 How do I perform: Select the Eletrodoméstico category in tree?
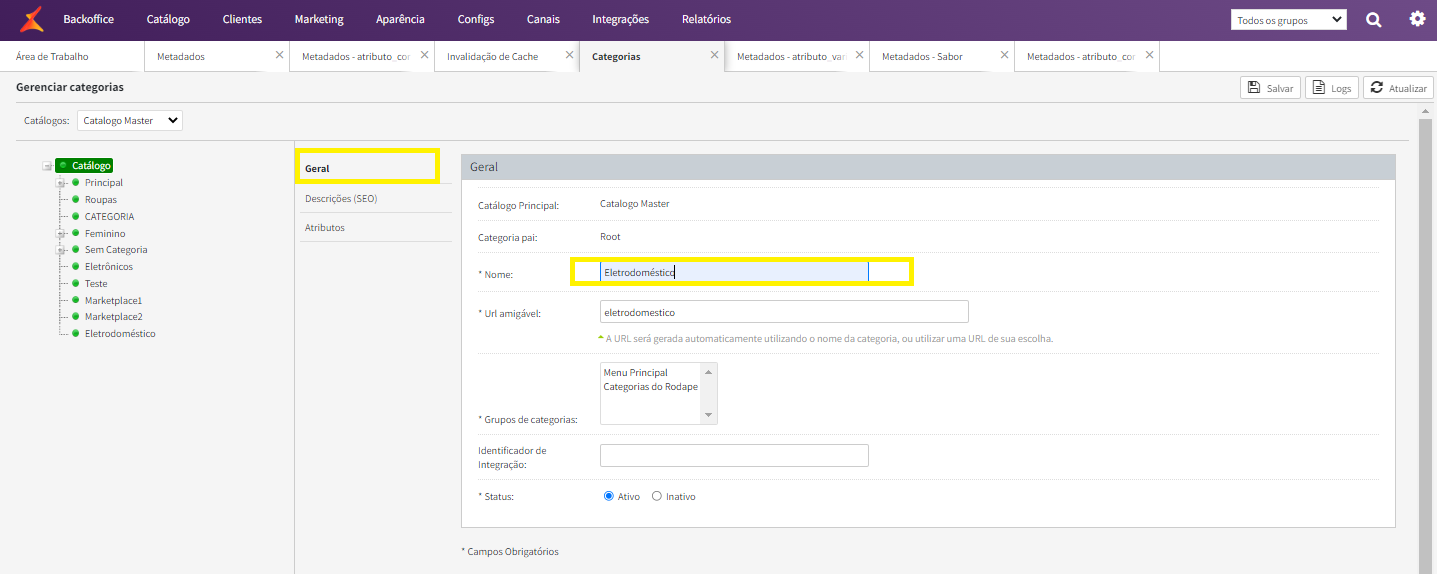coord(120,333)
